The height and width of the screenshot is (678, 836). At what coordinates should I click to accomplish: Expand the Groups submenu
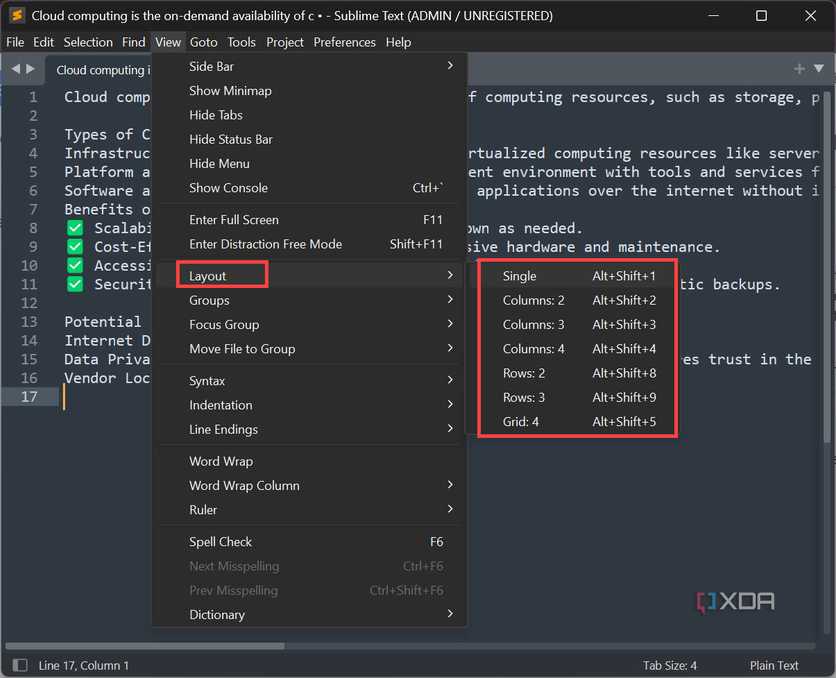(x=310, y=300)
